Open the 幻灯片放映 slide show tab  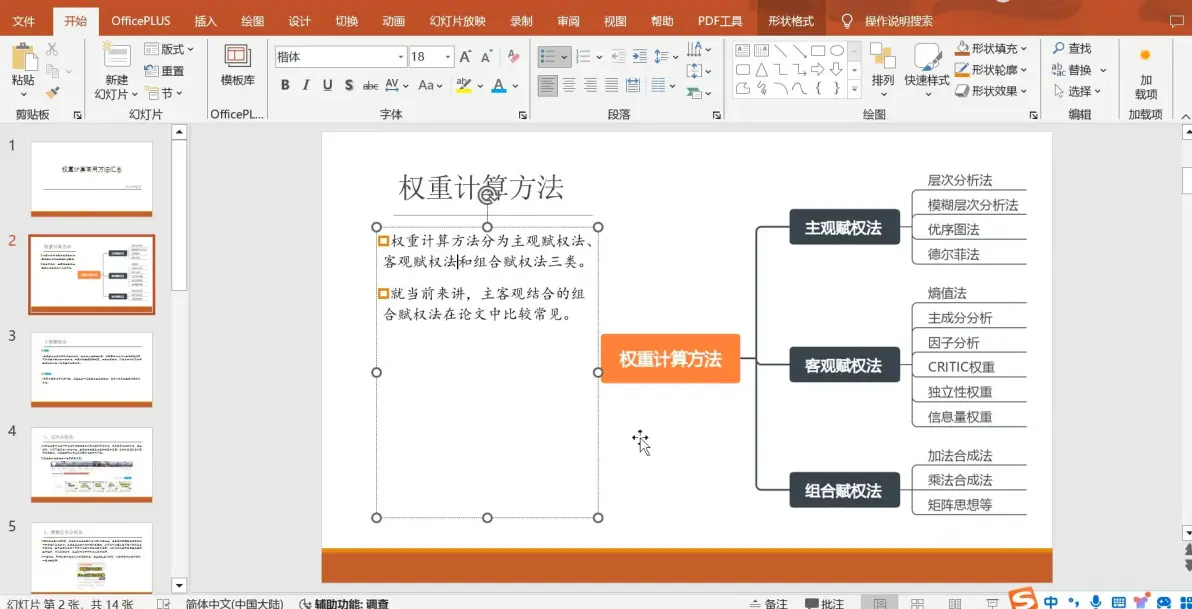(457, 21)
